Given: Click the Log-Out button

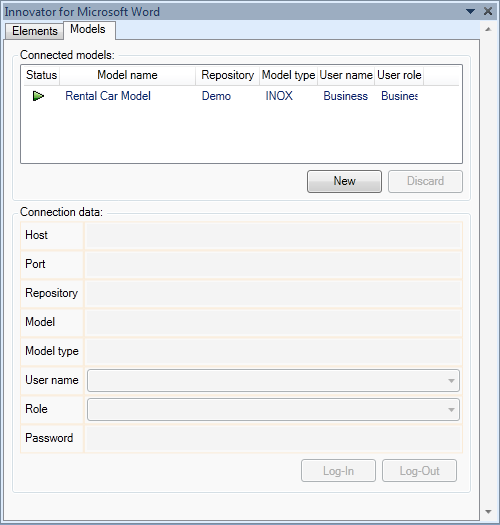Looking at the screenshot, I should coord(419,471).
